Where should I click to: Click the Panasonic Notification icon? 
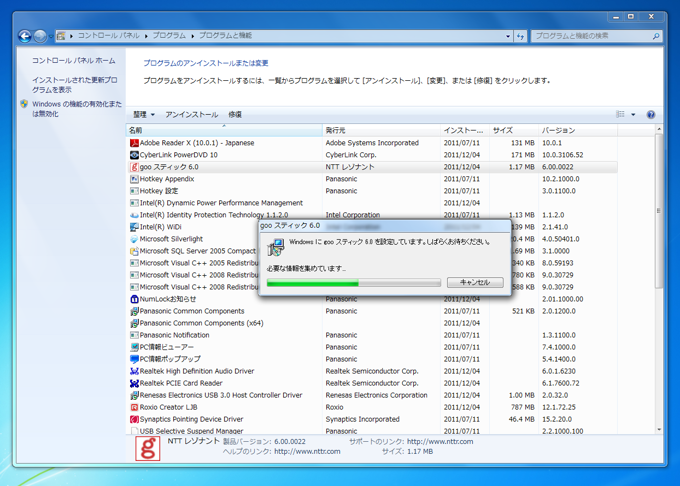(134, 335)
